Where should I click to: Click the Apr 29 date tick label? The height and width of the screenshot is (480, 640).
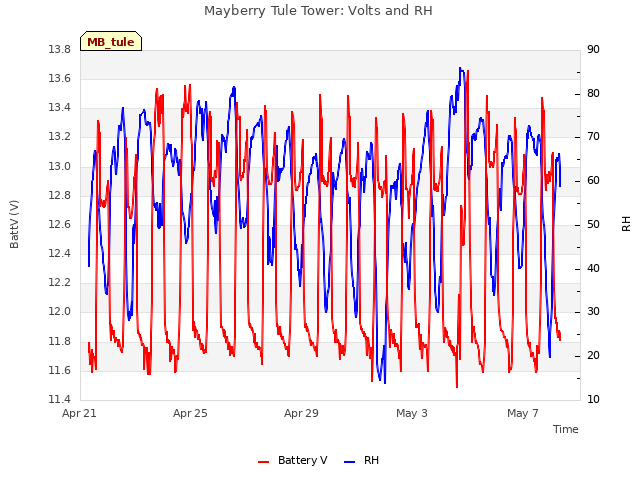301,413
